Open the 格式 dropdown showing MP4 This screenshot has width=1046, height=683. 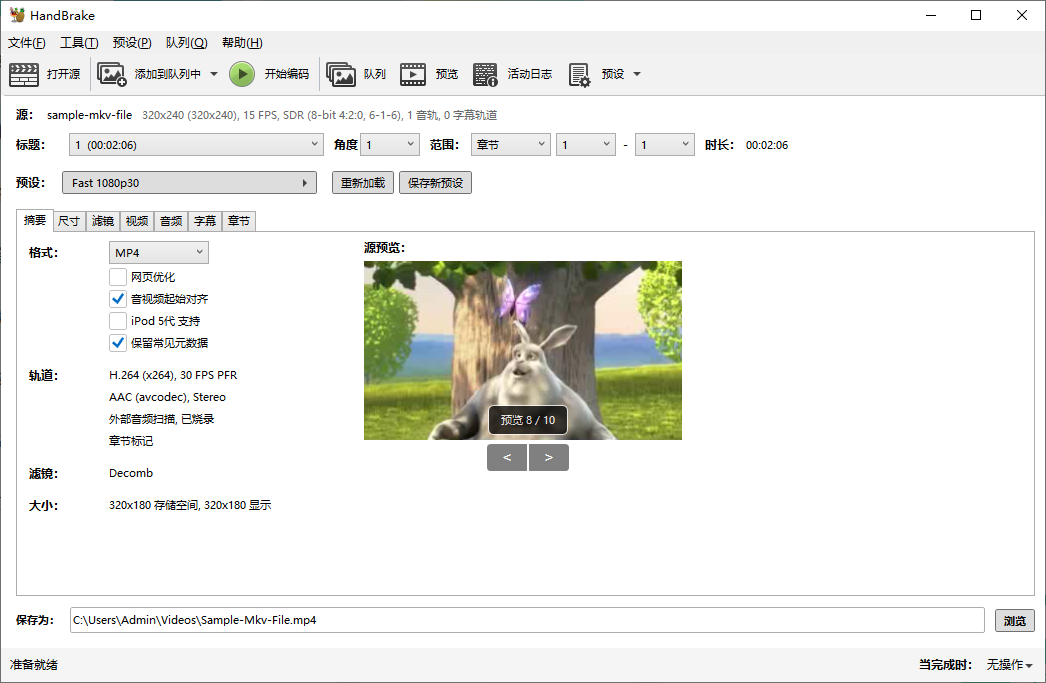pos(158,252)
